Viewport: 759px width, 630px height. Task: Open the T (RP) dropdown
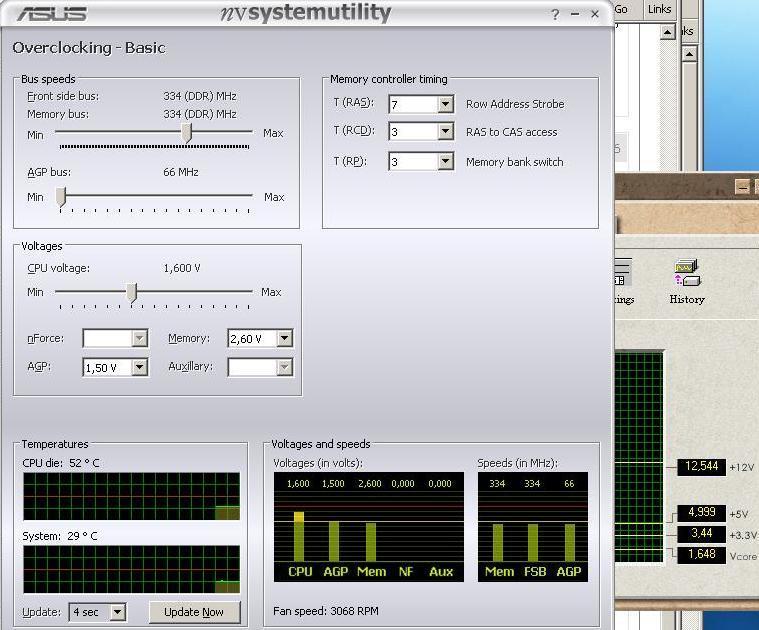(445, 161)
